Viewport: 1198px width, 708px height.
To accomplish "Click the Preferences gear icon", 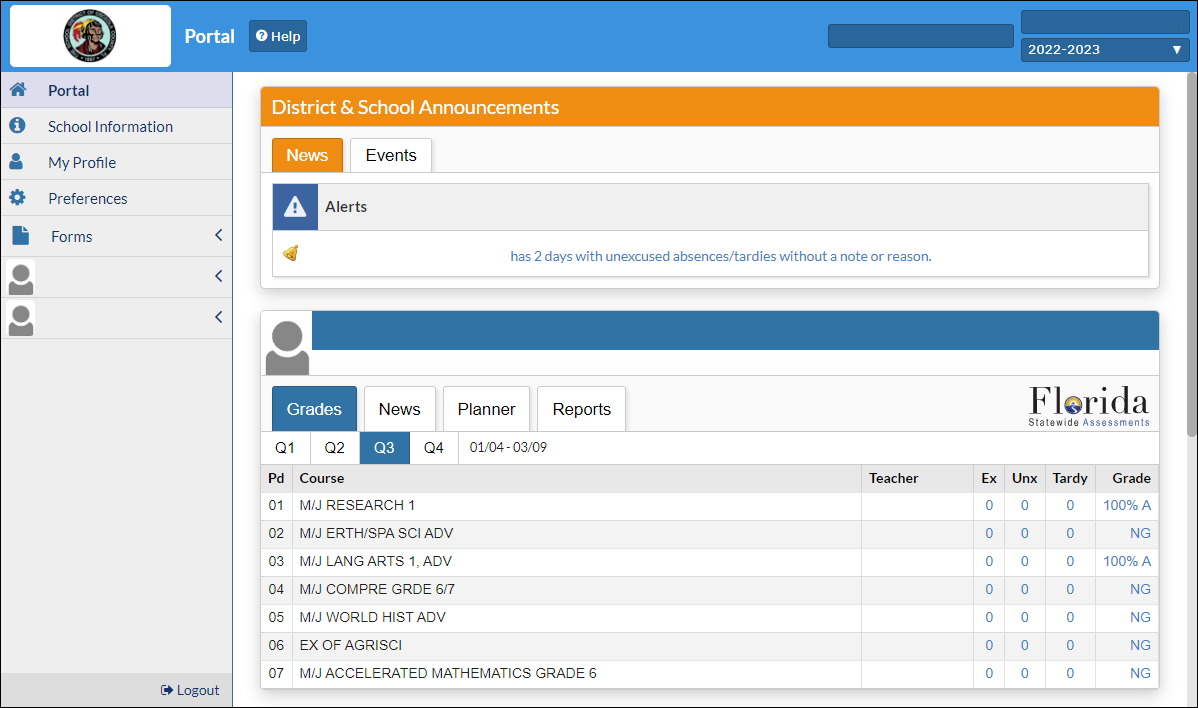I will 17,198.
